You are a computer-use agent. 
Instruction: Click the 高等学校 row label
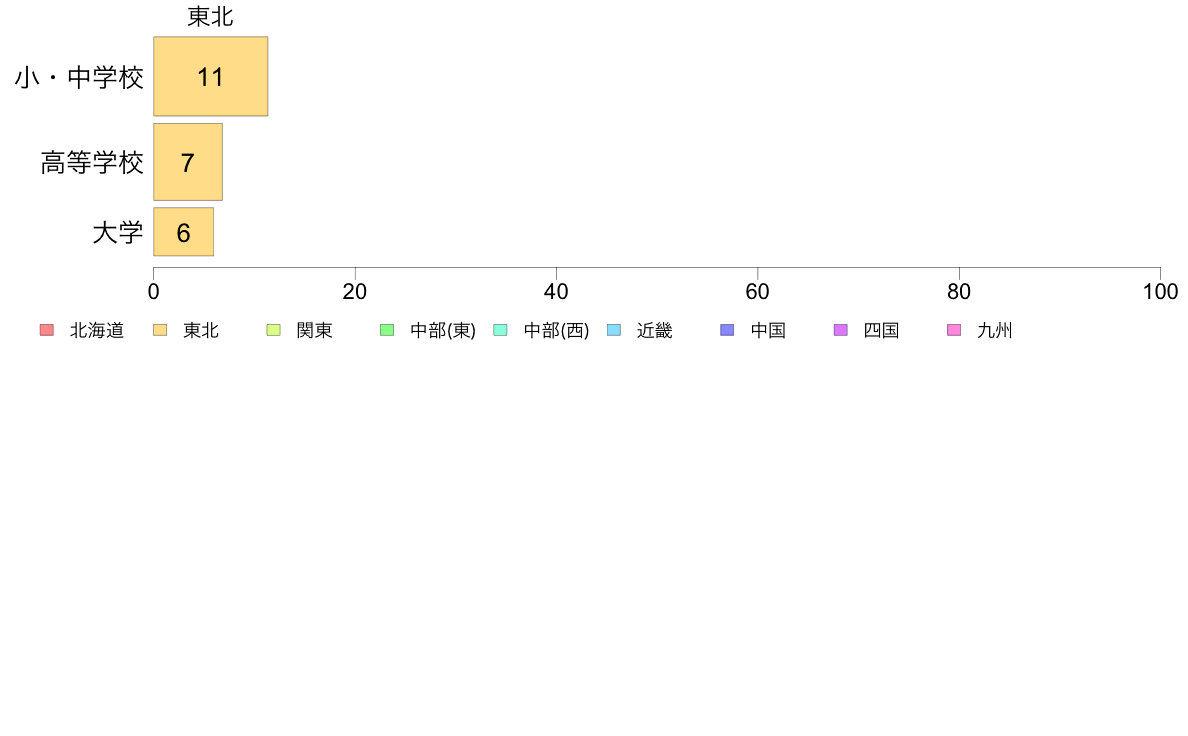[x=92, y=162]
